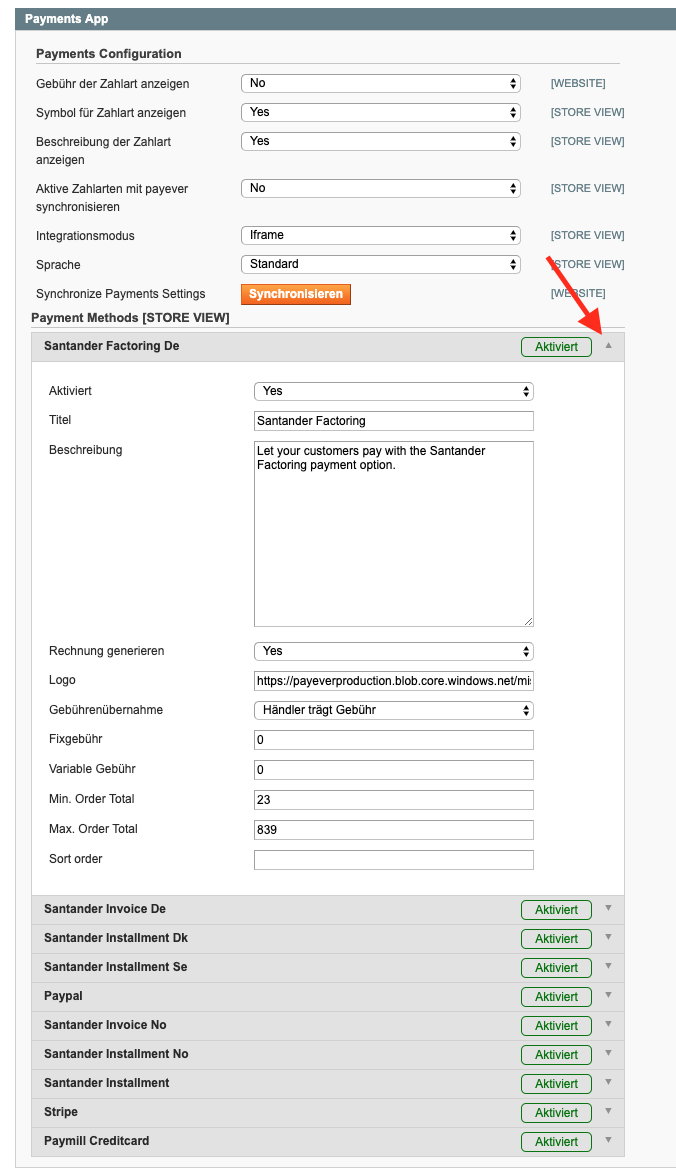This screenshot has width=676, height=1173.
Task: Click Aktiviert badge for Santander Invoice De
Action: point(556,910)
